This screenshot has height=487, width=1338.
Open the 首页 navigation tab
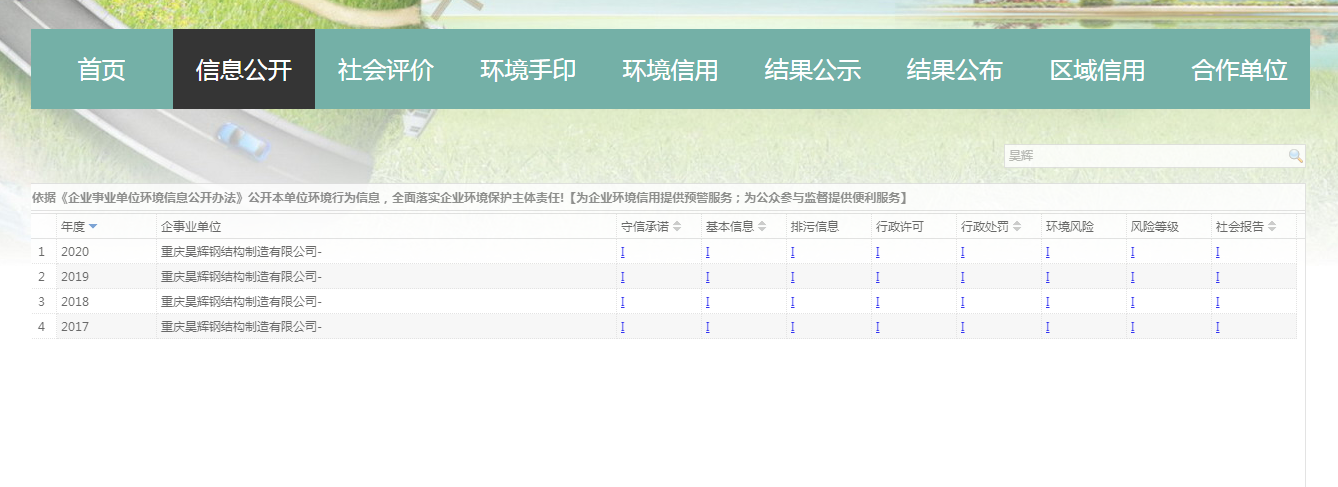click(x=102, y=70)
